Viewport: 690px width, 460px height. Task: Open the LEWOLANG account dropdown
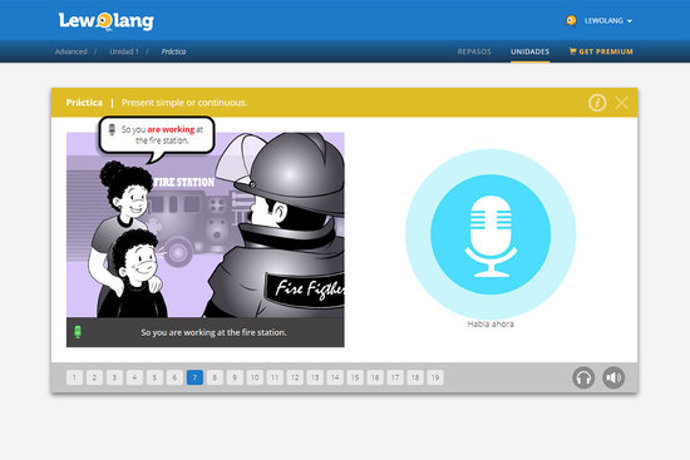[608, 21]
